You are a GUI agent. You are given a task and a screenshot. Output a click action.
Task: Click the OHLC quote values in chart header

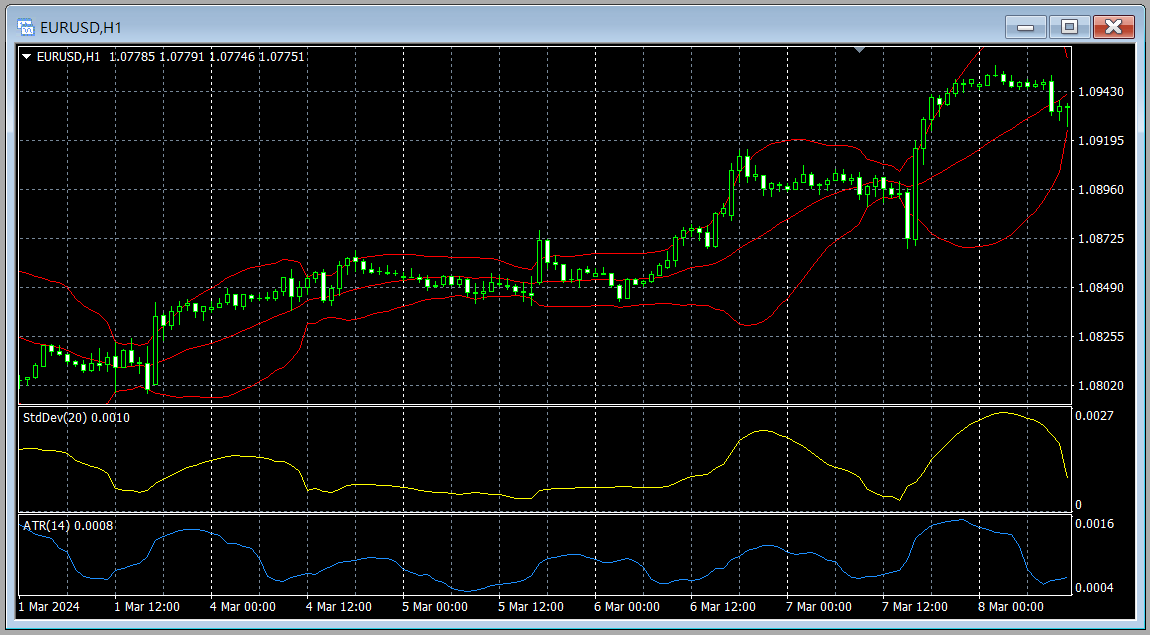coord(206,56)
